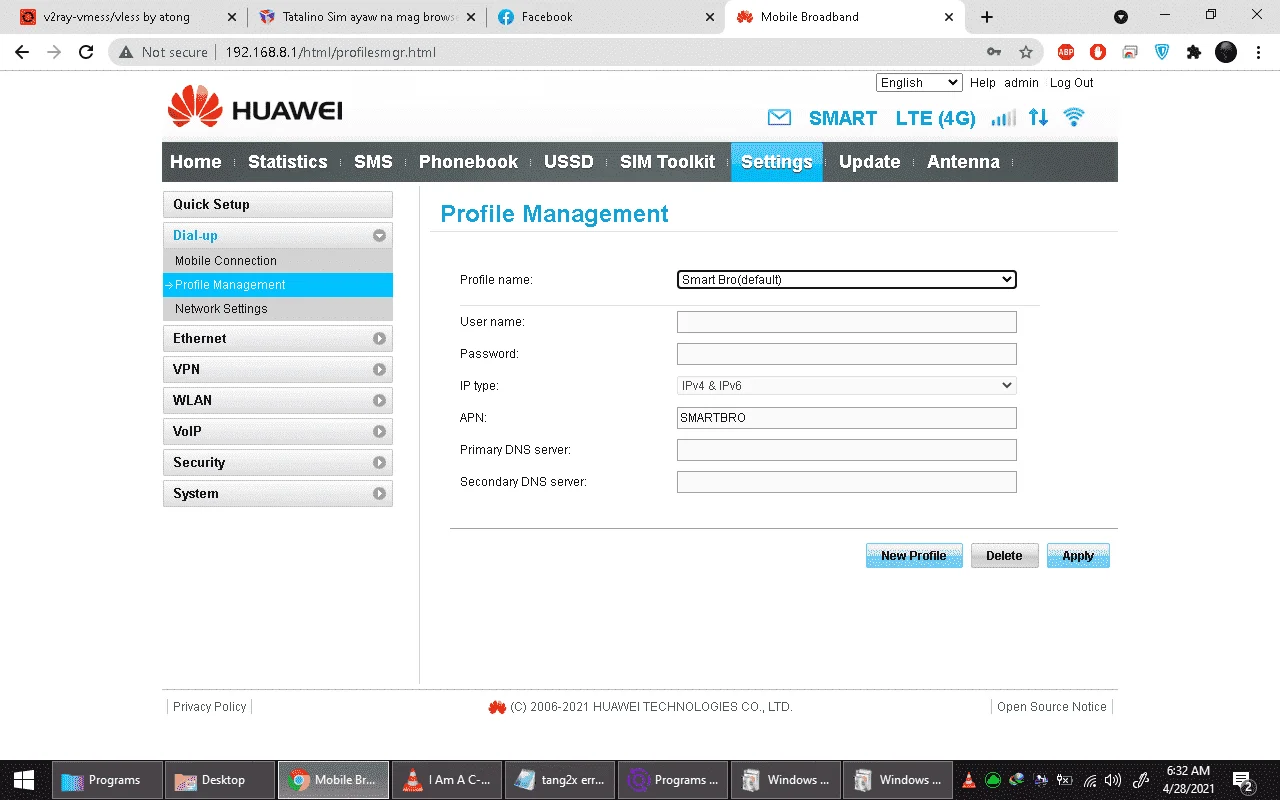
Task: Expand the System sidebar section
Action: coord(277,493)
